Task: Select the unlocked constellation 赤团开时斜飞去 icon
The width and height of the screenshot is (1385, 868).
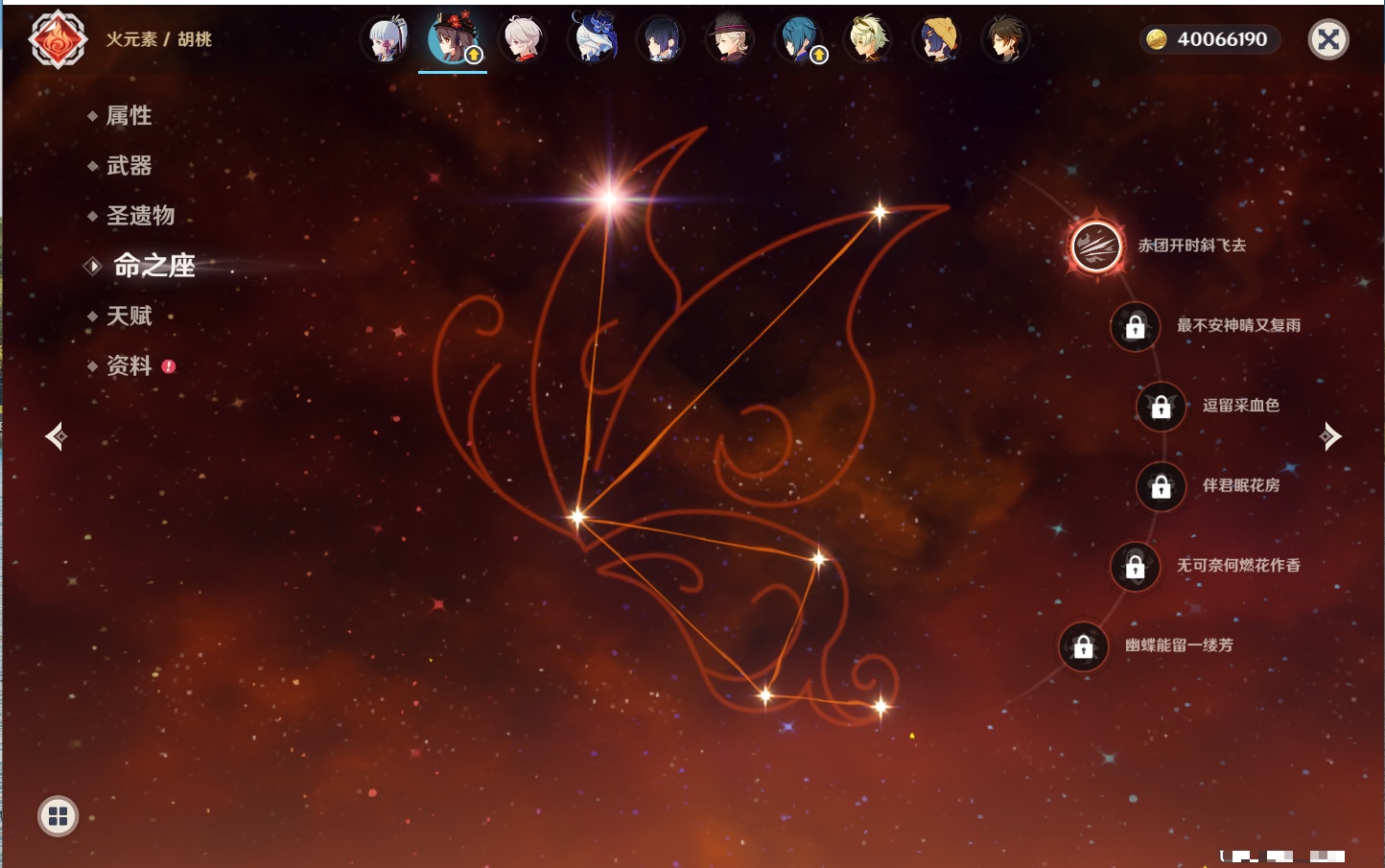Action: pos(1096,246)
